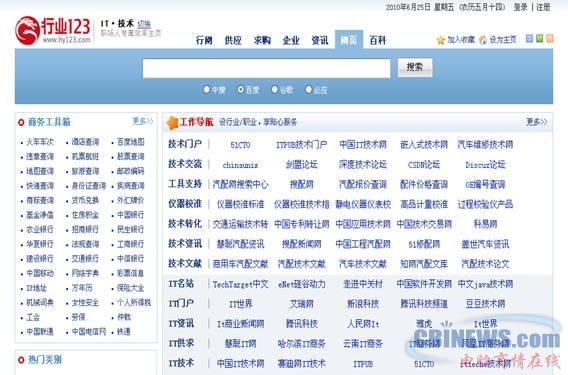The width and height of the screenshot is (568, 375).
Task: Open the 走进中关村 link
Action: point(363,284)
